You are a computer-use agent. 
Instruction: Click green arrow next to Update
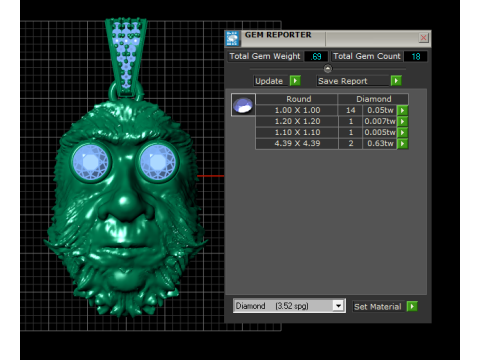tap(295, 81)
